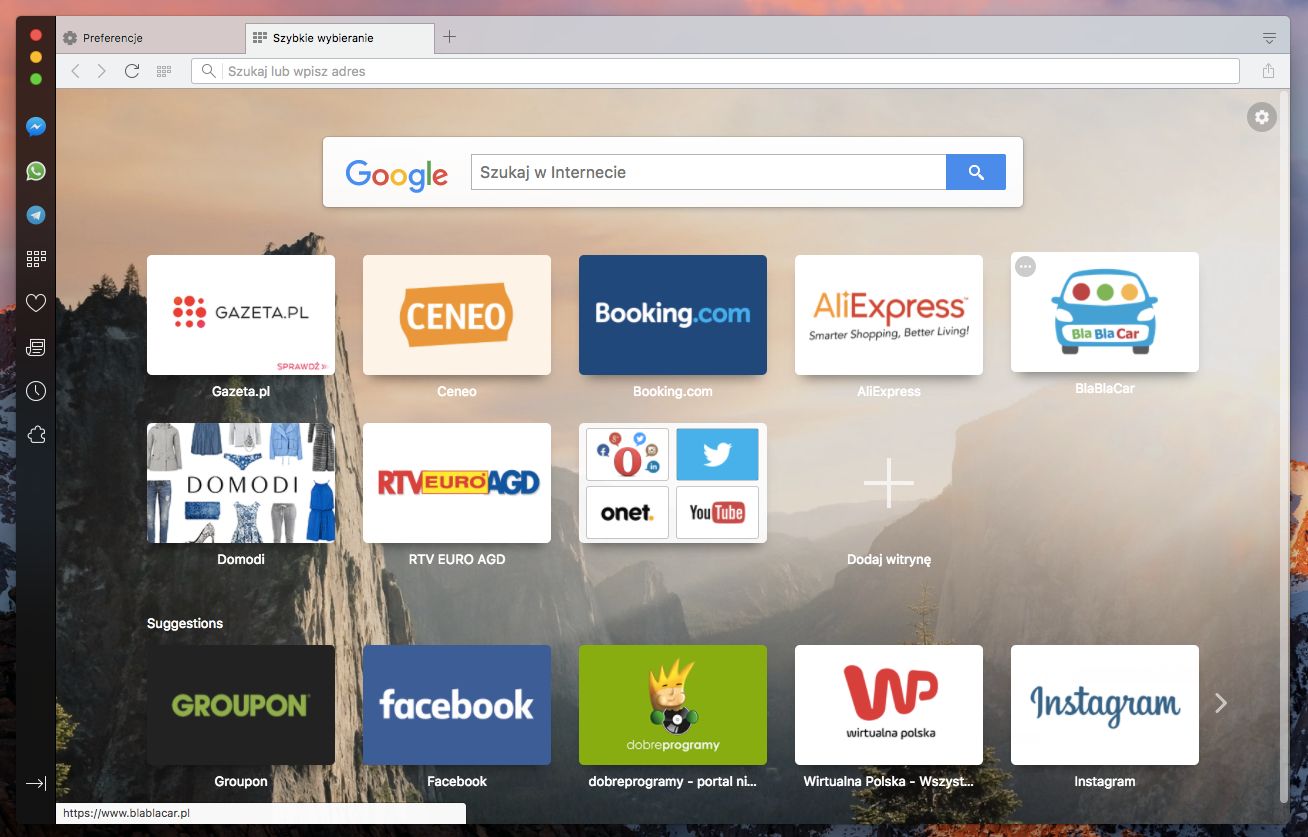Screen dimensions: 1308x837
Task: Open the YouTube thumbnail in the folder
Action: (x=717, y=512)
